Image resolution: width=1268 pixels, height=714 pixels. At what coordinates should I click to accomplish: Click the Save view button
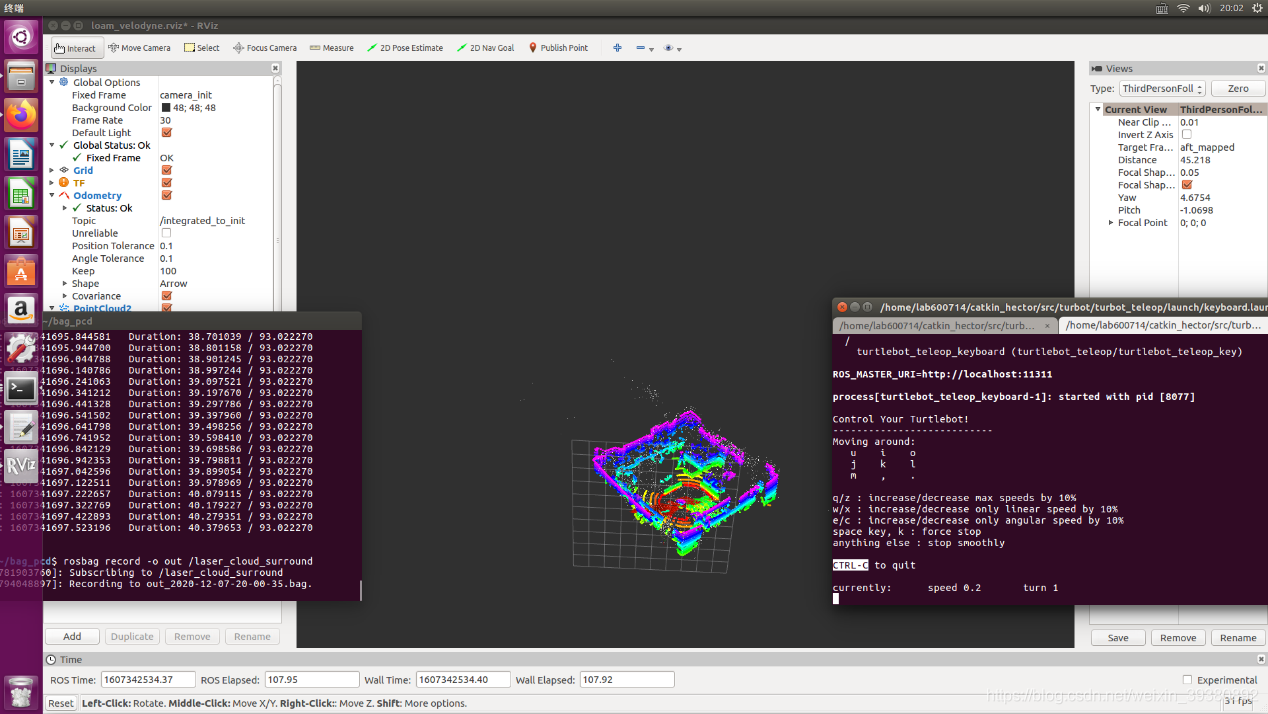click(1118, 637)
